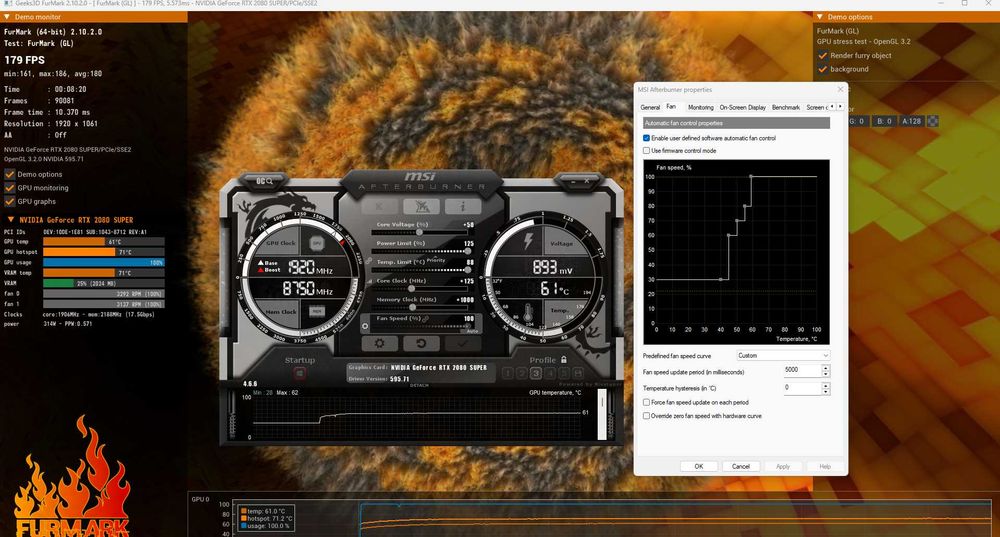1000x537 pixels.
Task: Click the OK button in properties
Action: click(698, 466)
